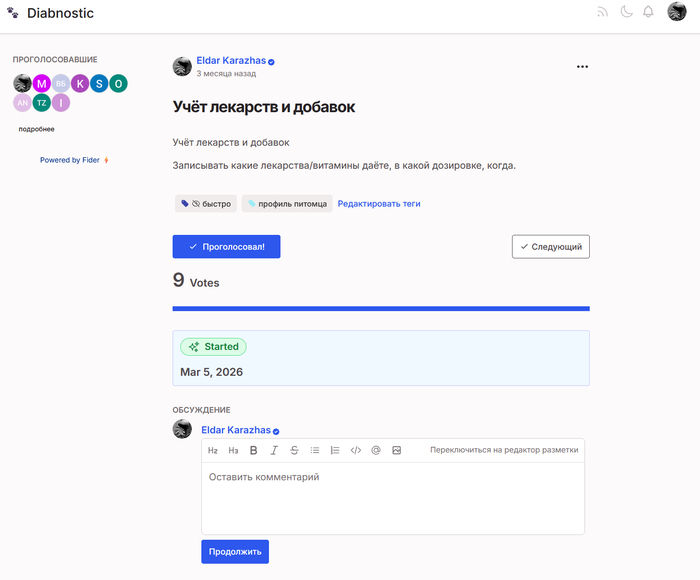Click the @ mention icon
This screenshot has width=700, height=580.
376,450
